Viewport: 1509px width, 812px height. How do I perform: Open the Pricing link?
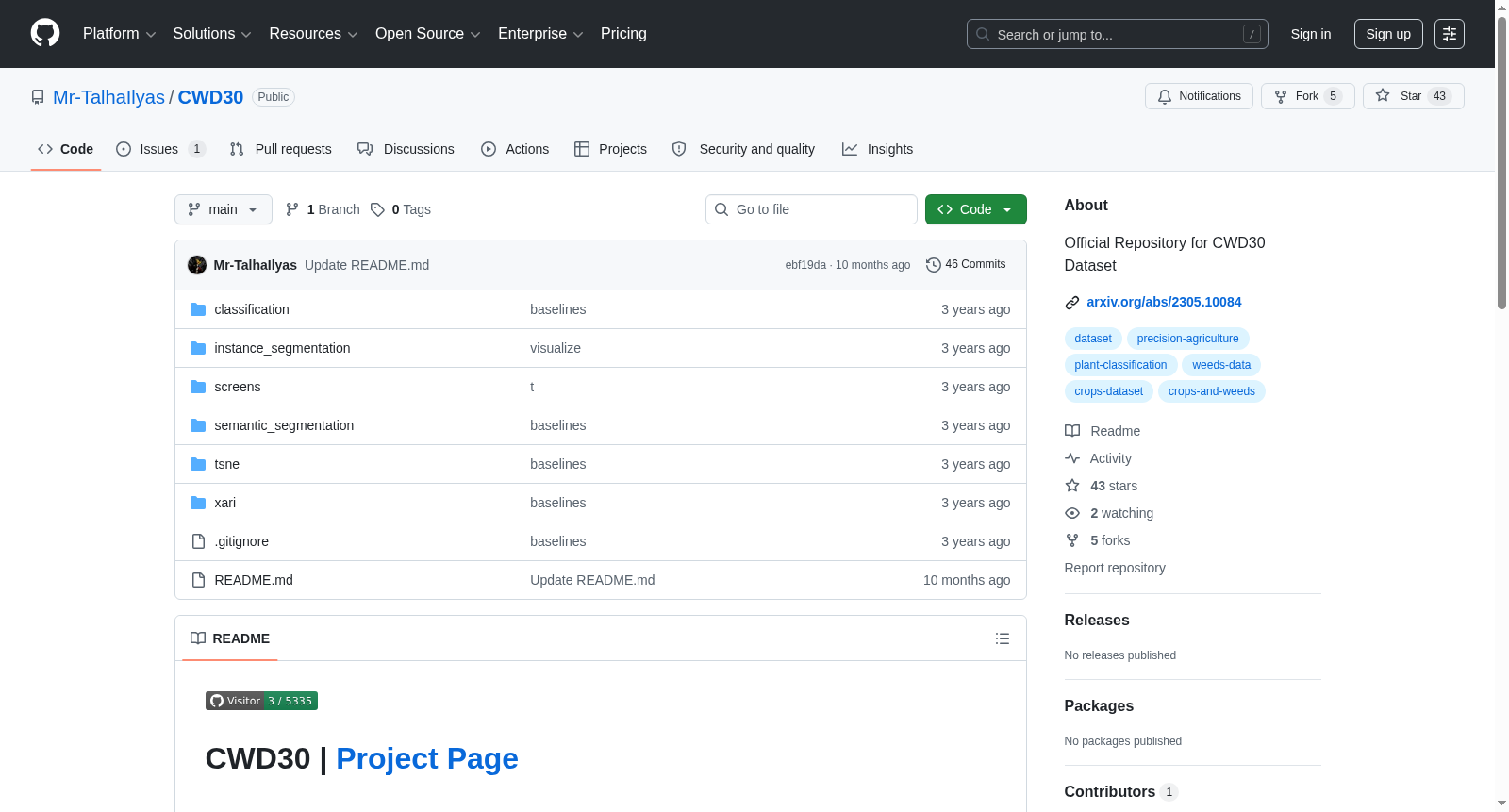(x=623, y=34)
